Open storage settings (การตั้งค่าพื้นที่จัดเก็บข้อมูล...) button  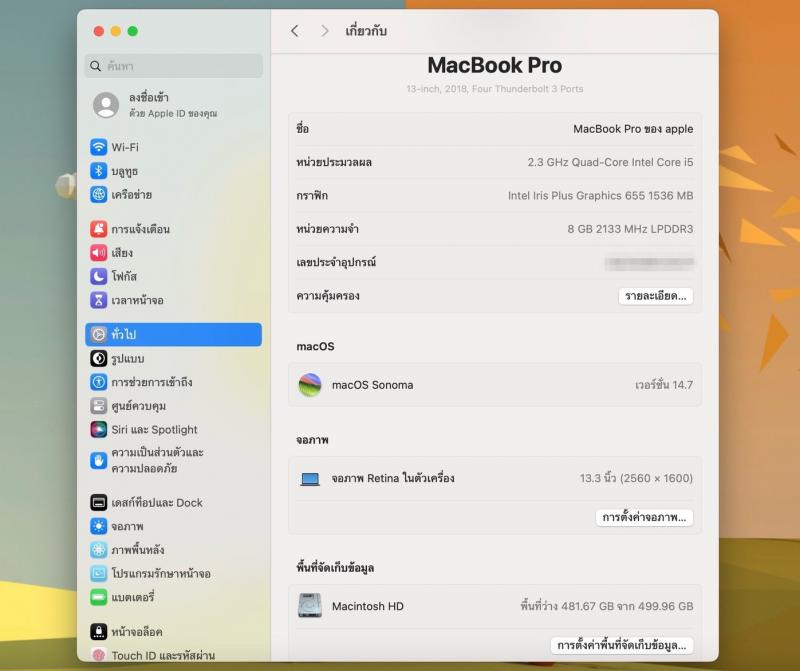click(x=621, y=645)
